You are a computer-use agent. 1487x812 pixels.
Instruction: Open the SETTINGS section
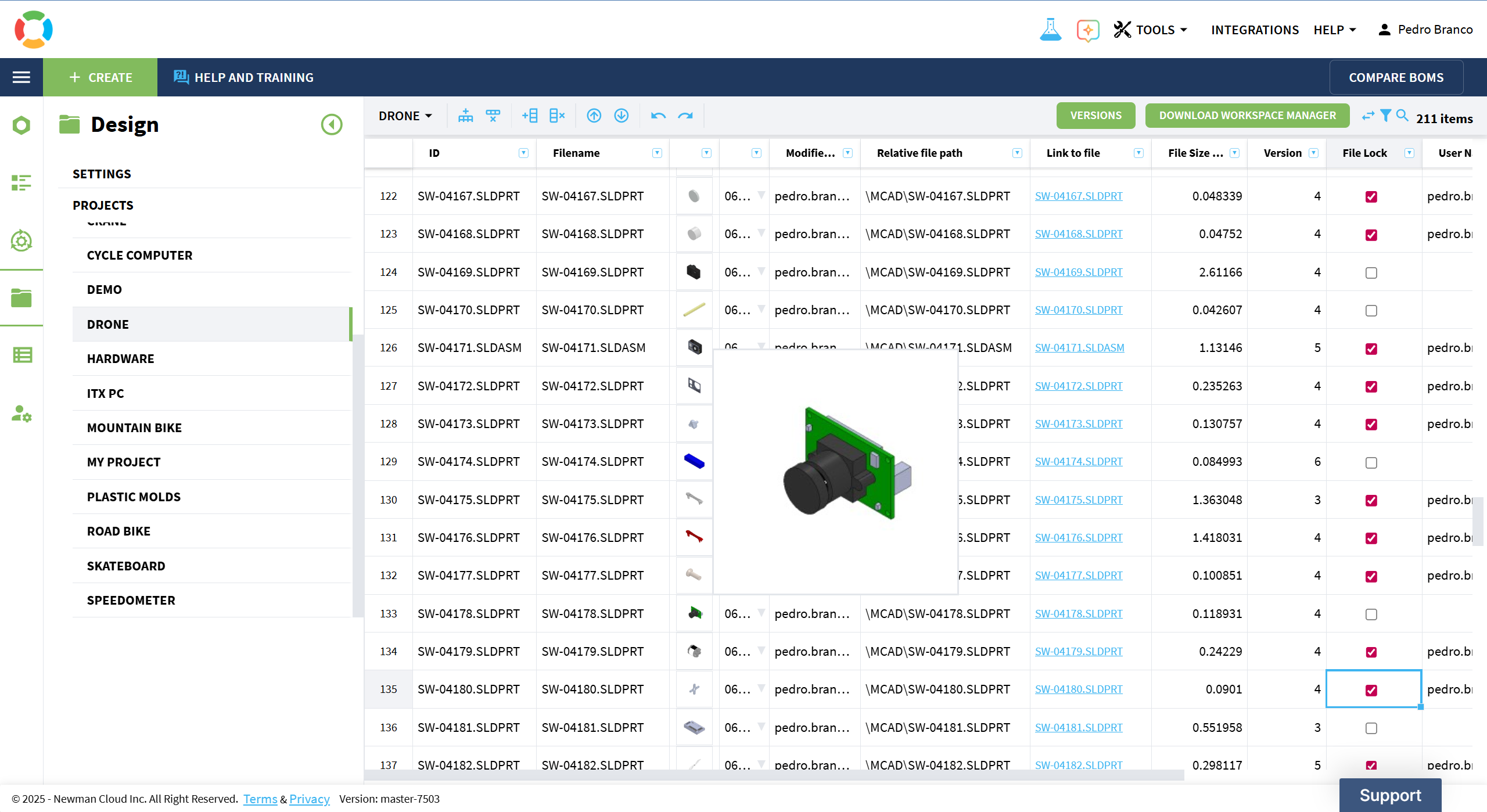[x=102, y=174]
